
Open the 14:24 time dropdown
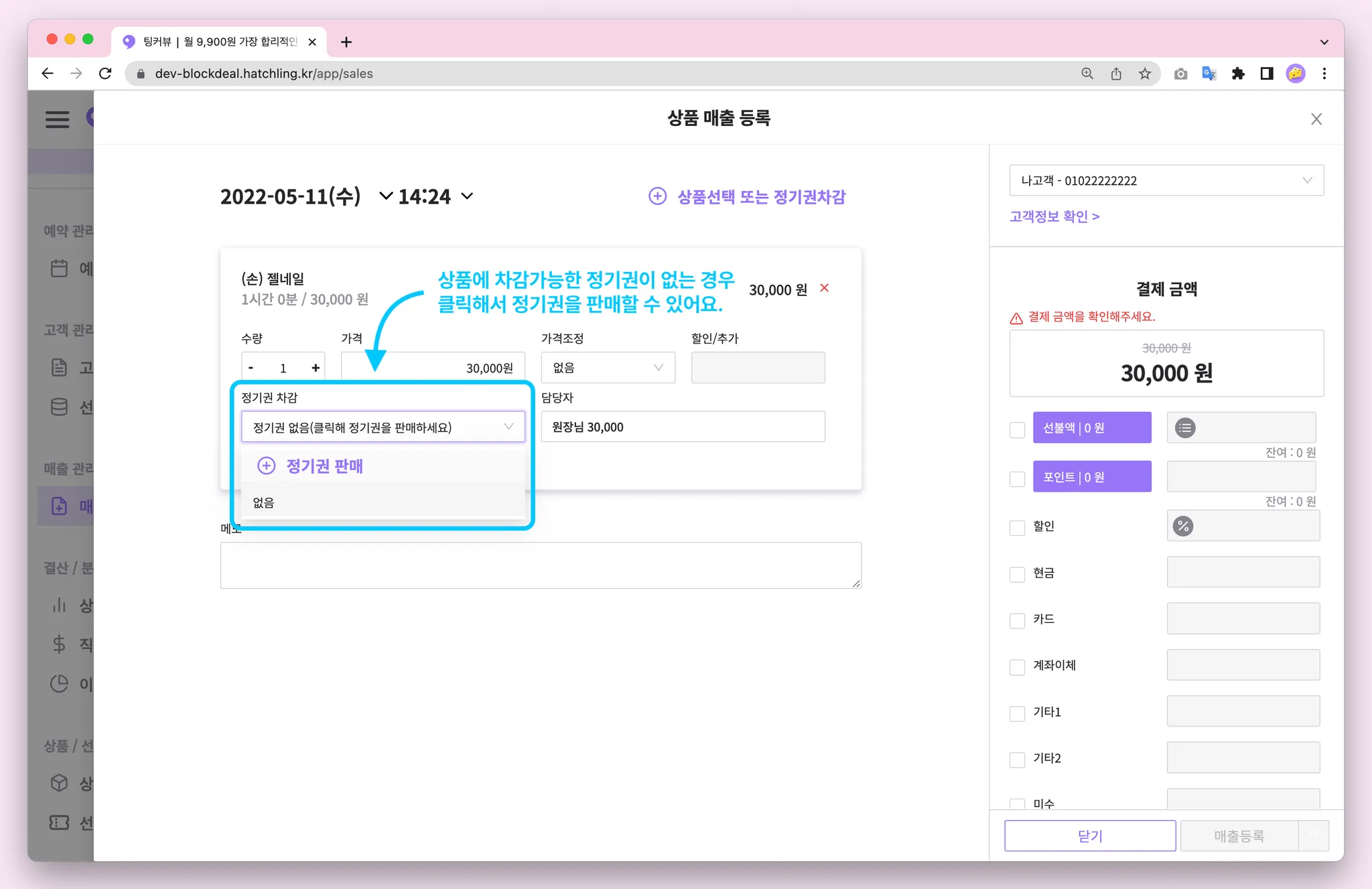pos(435,196)
